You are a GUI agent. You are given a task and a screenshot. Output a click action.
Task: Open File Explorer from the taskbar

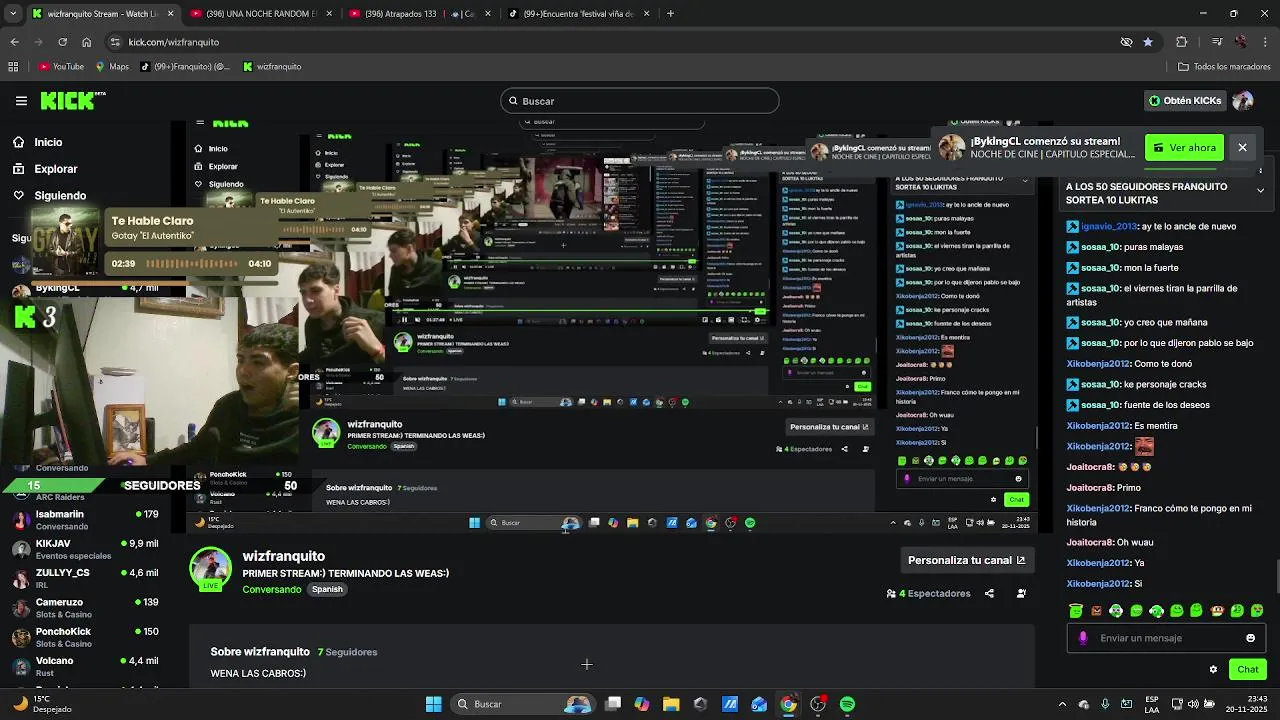tap(671, 704)
